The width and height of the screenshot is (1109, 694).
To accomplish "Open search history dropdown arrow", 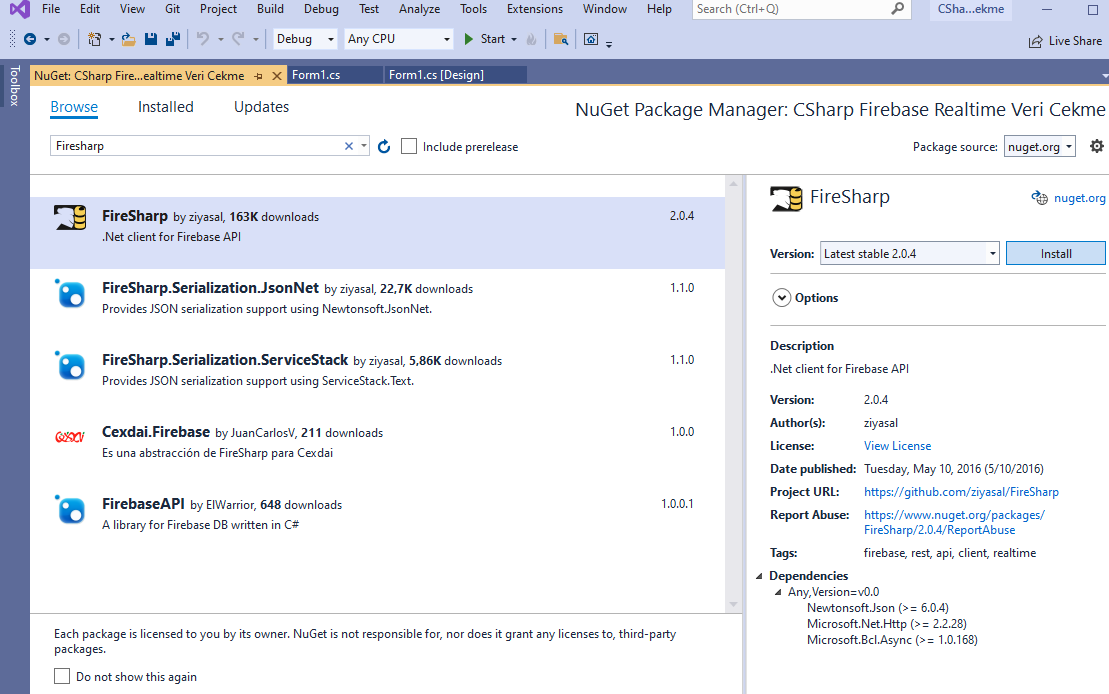I will (x=364, y=146).
